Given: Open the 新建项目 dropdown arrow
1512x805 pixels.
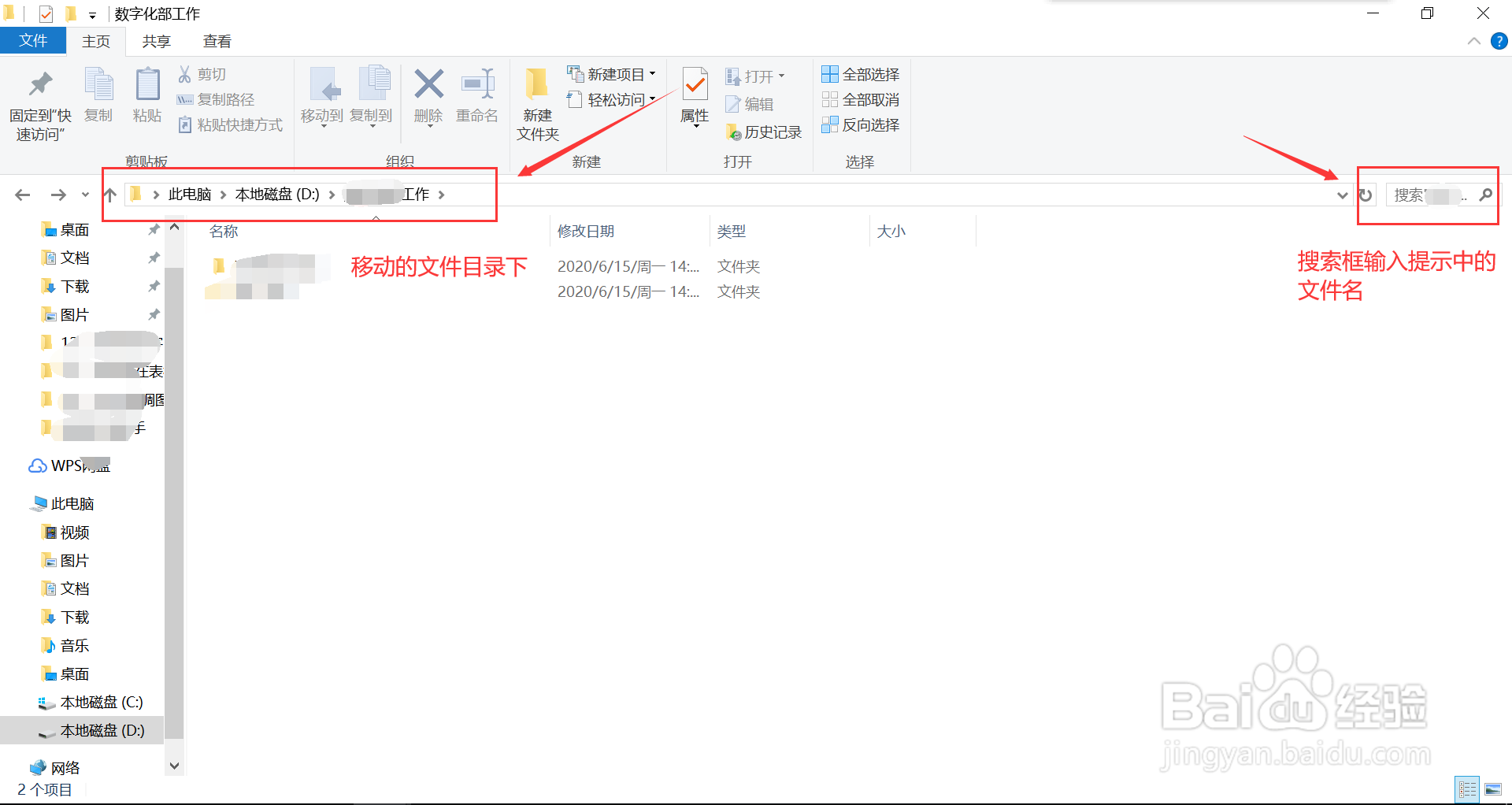Looking at the screenshot, I should pyautogui.click(x=652, y=74).
